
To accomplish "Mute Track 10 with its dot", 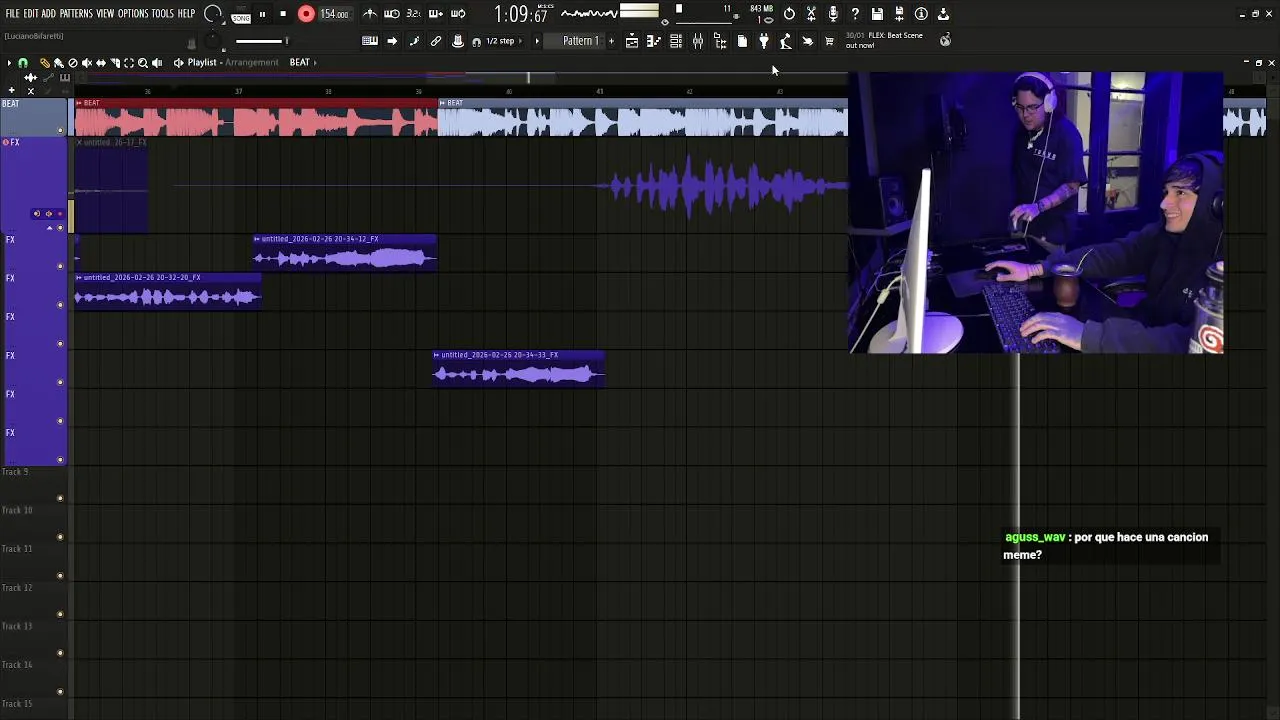I will [x=60, y=537].
